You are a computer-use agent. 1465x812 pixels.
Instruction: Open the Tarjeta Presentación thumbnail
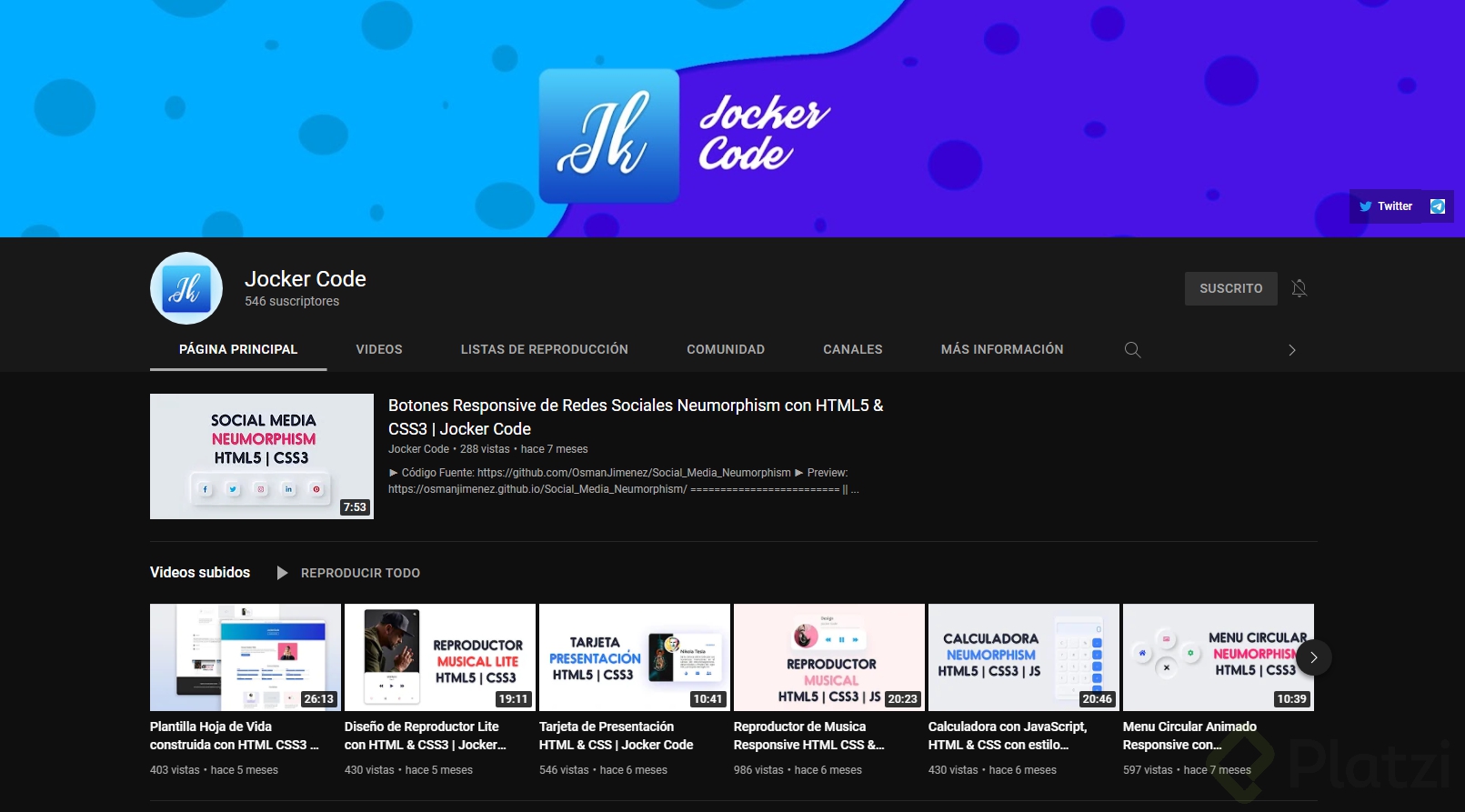click(x=635, y=657)
